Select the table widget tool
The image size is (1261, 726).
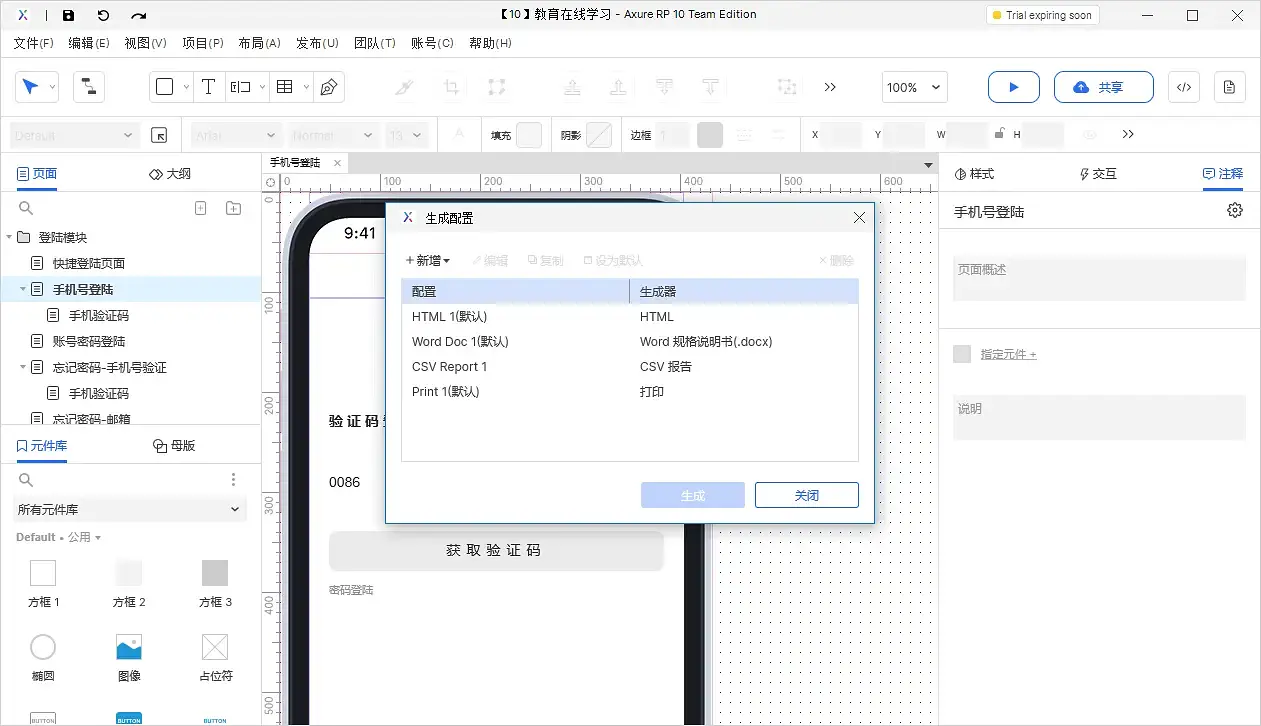click(285, 87)
